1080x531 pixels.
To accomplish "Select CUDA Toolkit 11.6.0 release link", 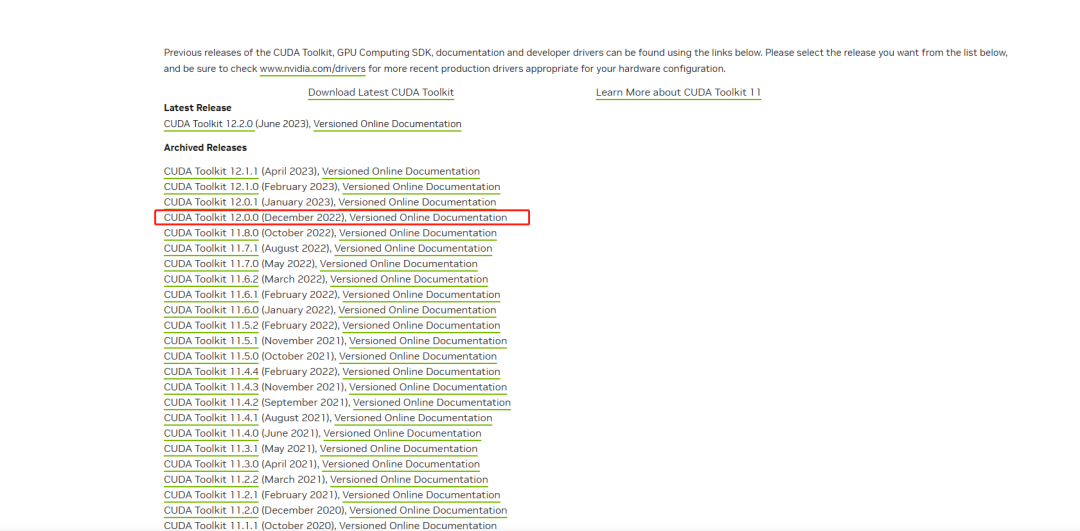I will coord(211,310).
